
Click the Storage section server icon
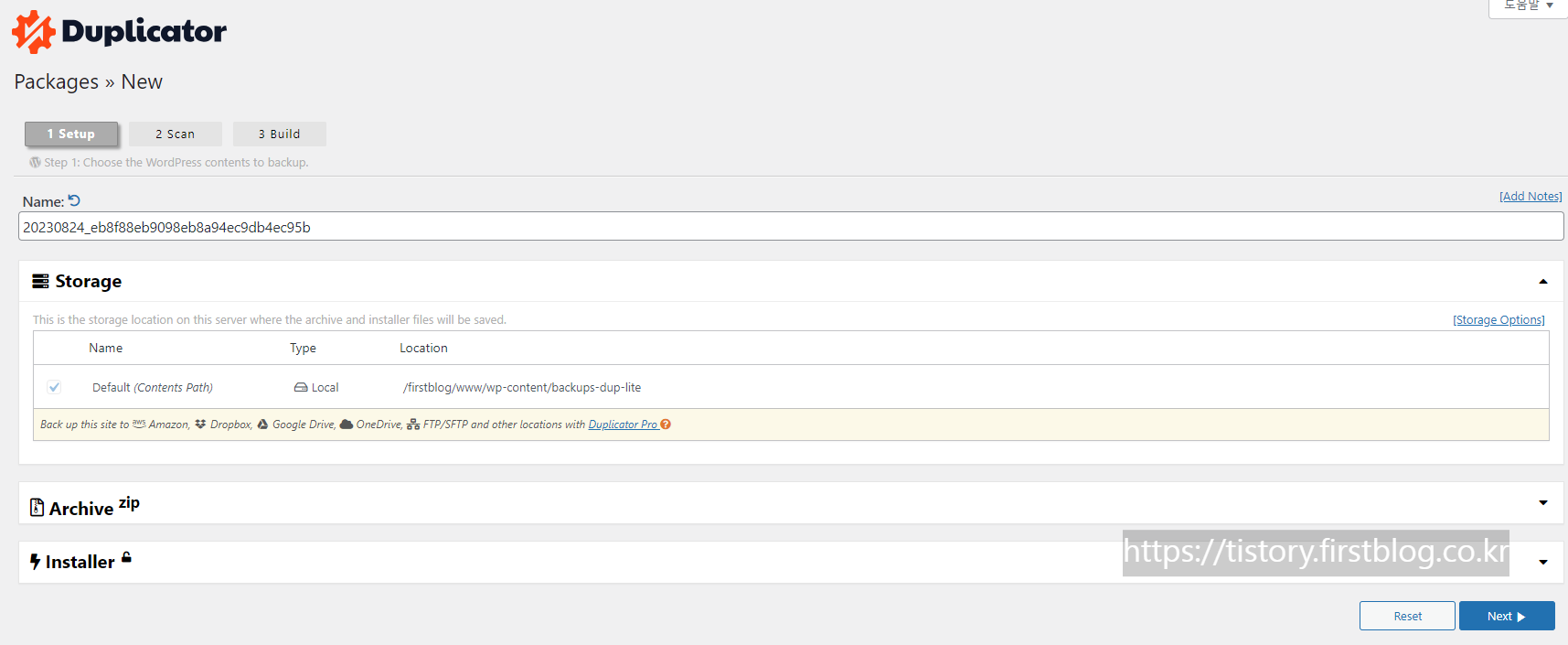[x=40, y=281]
